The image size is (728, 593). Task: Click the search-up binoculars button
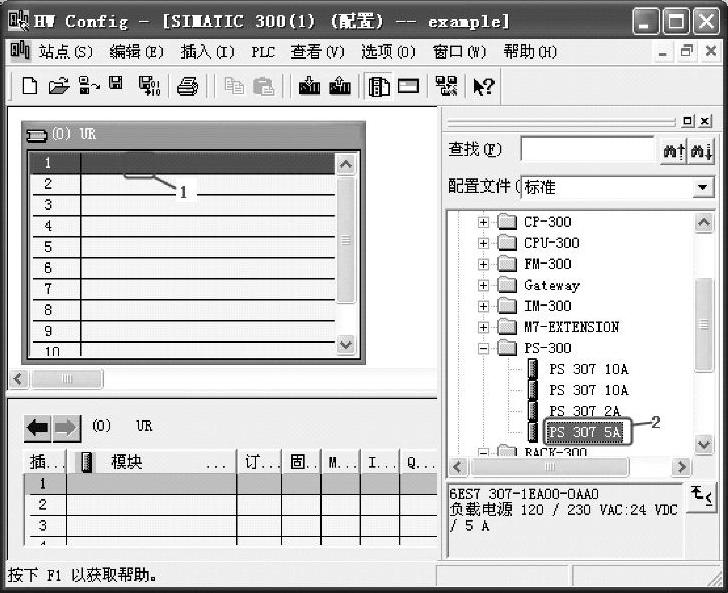click(674, 151)
